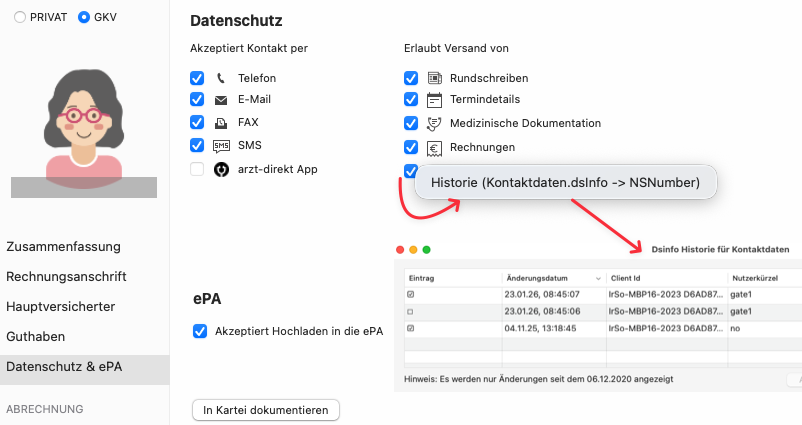Select history entry dated 23.01.26, 08:45:07
This screenshot has width=802, height=425.
click(603, 295)
